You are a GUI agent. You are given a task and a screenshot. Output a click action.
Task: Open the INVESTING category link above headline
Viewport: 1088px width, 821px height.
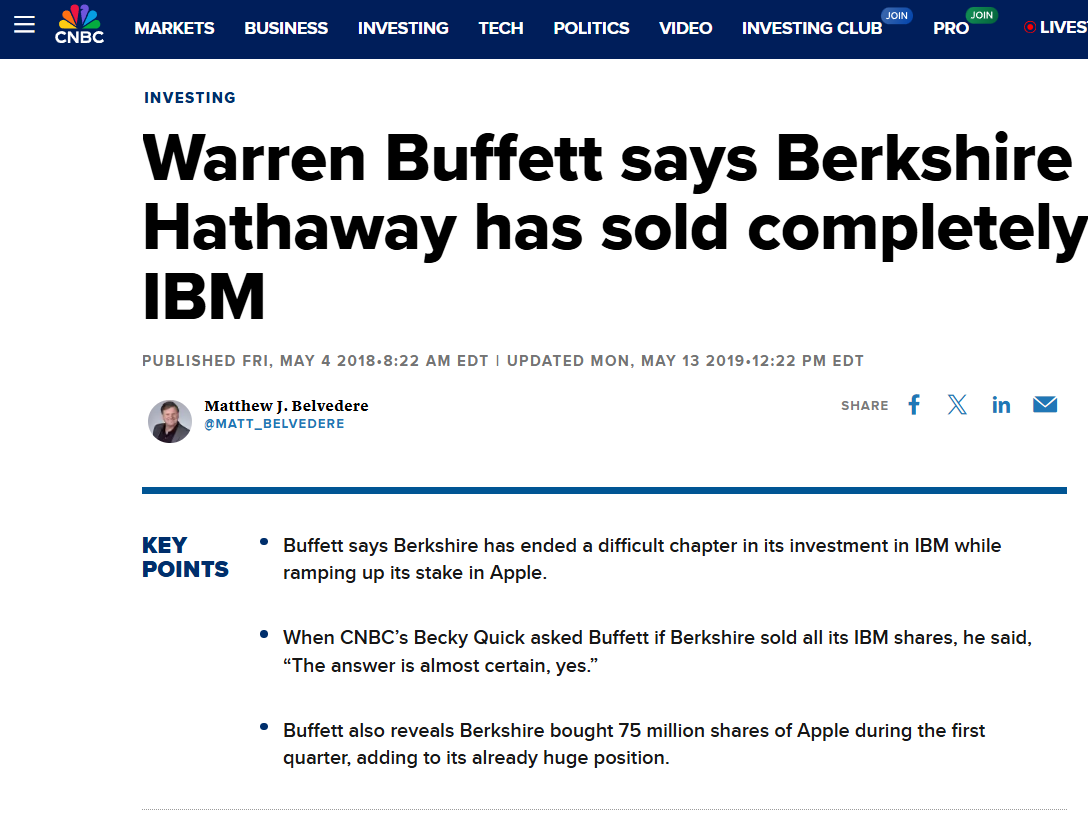190,98
